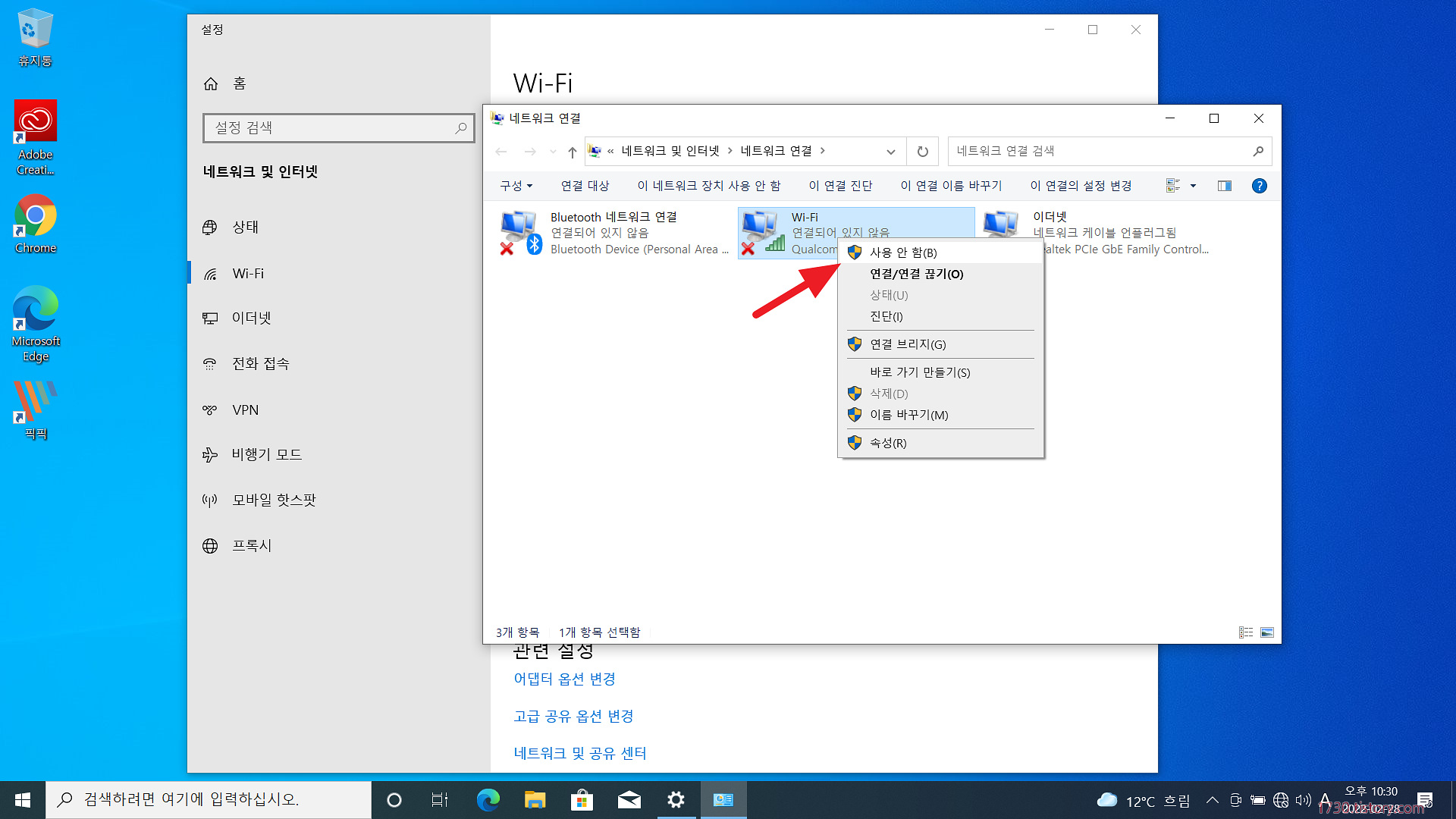
Task: Open Microsoft Store from the taskbar
Action: click(582, 800)
